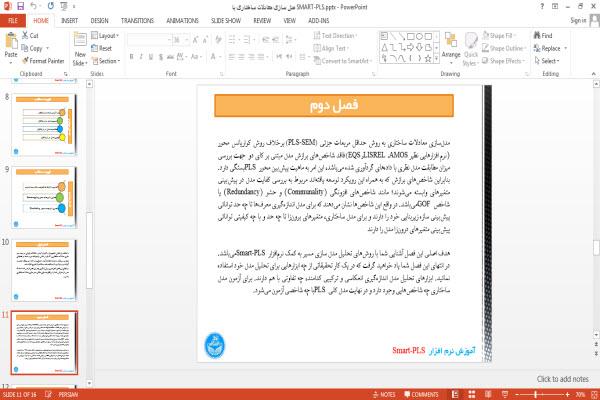Open the DESIGN tab

(99, 20)
